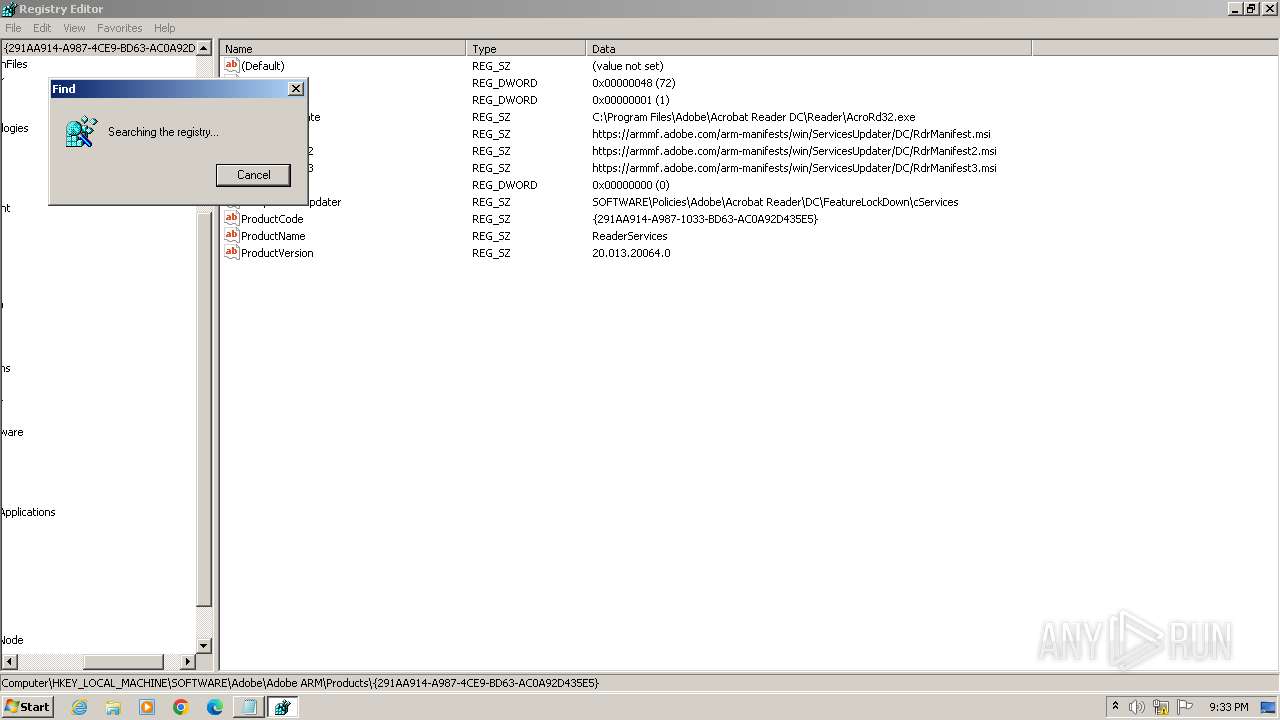Sort values by the Type column header
This screenshot has height=720, width=1280.
tap(526, 48)
